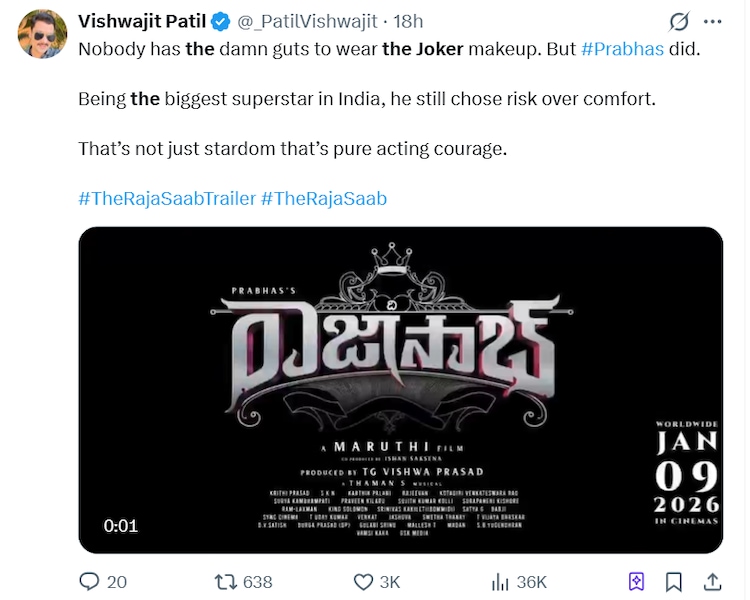This screenshot has height=600, width=750.
Task: Open the #TheRajaSaab hashtag link
Action: (x=323, y=198)
